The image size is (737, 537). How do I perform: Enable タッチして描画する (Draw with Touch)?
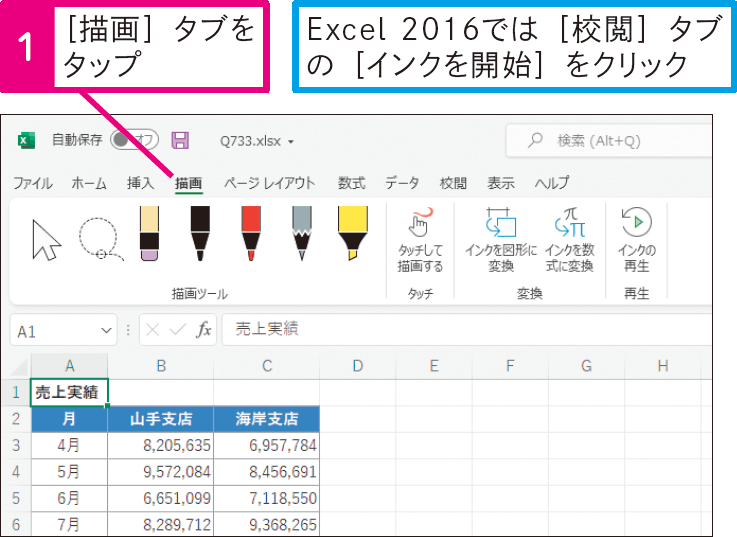[x=420, y=241]
